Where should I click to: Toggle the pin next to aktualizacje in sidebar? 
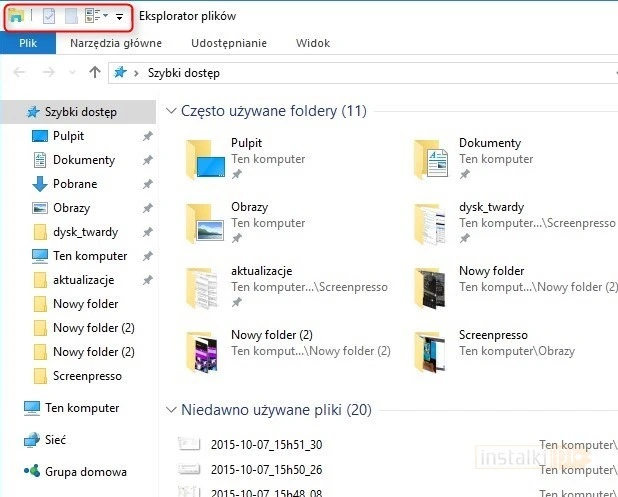[x=147, y=280]
